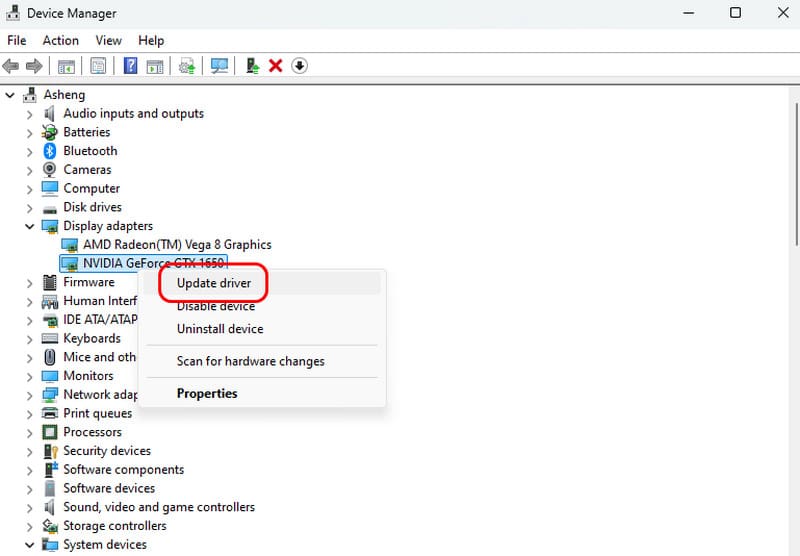Screen dimensions: 800x556
Task: Click the Properties toolbar icon
Action: 98,66
